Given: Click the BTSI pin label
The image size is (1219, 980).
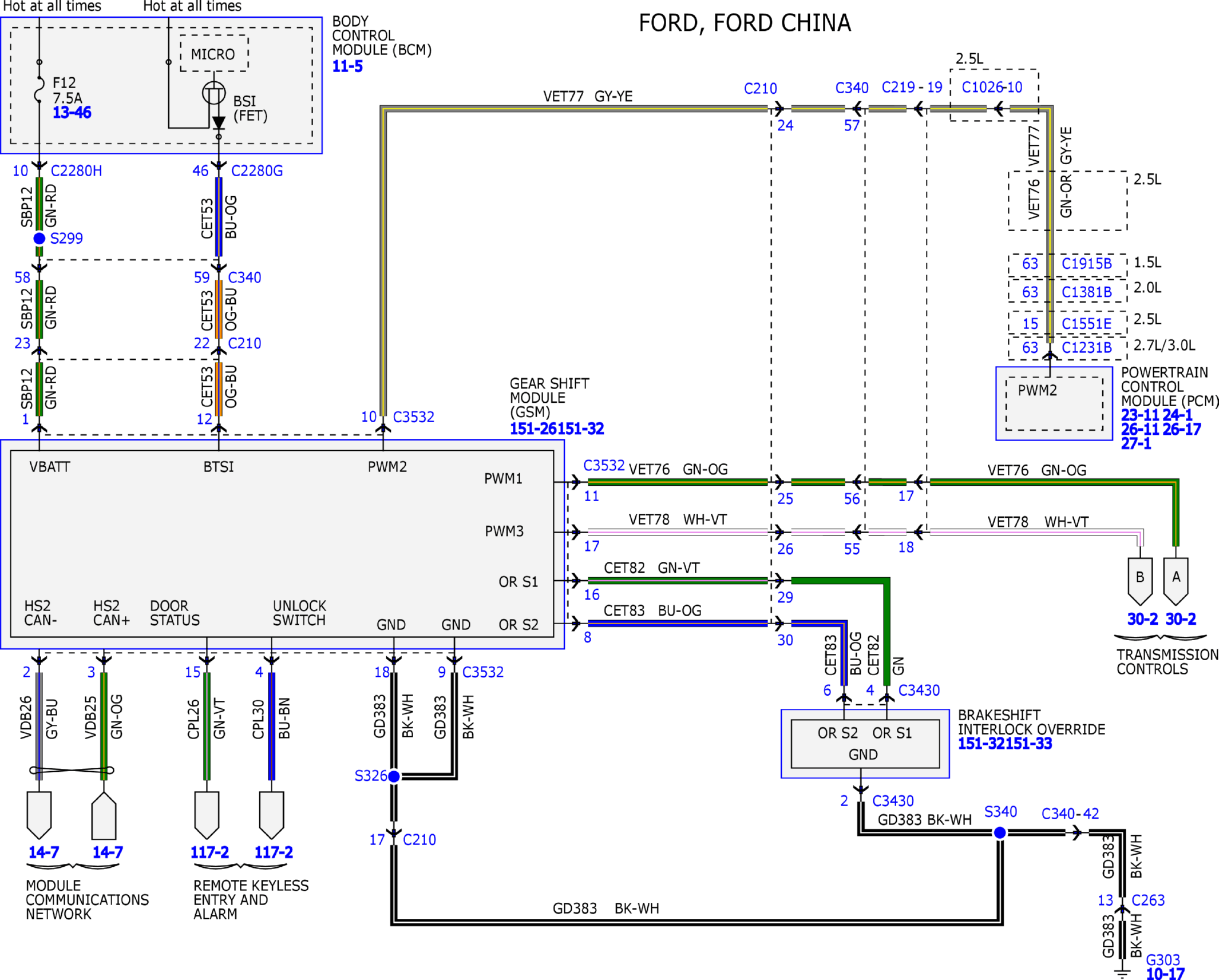Looking at the screenshot, I should tap(219, 467).
